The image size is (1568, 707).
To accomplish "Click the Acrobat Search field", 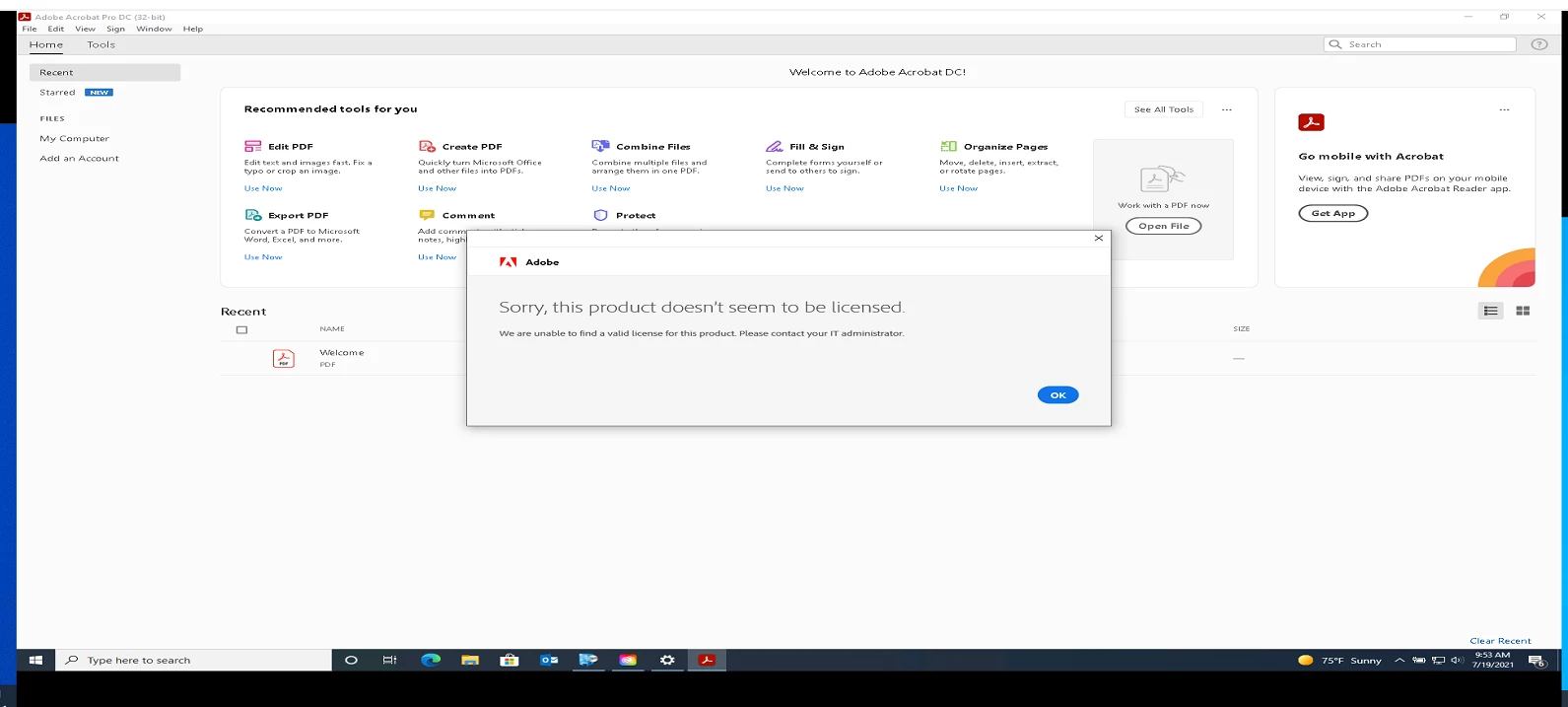I will pos(1420,44).
